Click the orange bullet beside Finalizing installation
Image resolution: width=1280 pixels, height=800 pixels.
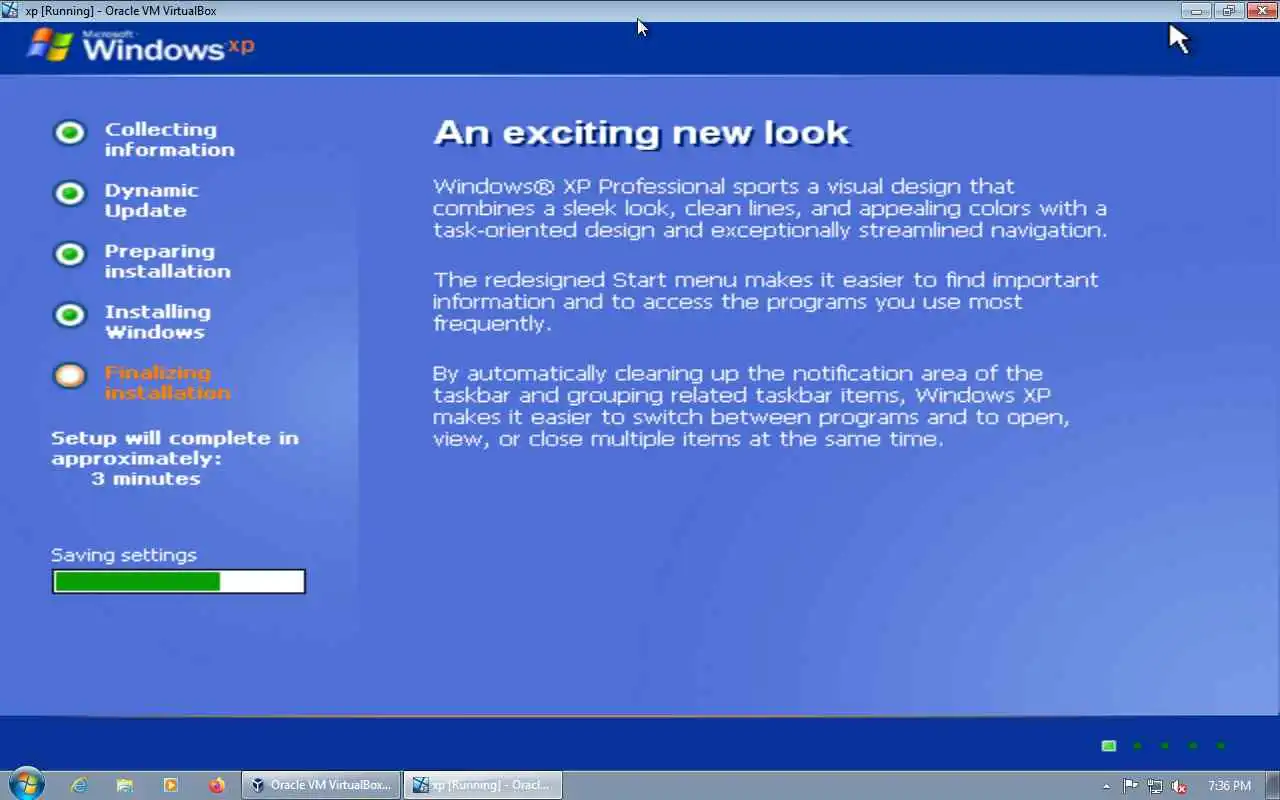point(70,375)
